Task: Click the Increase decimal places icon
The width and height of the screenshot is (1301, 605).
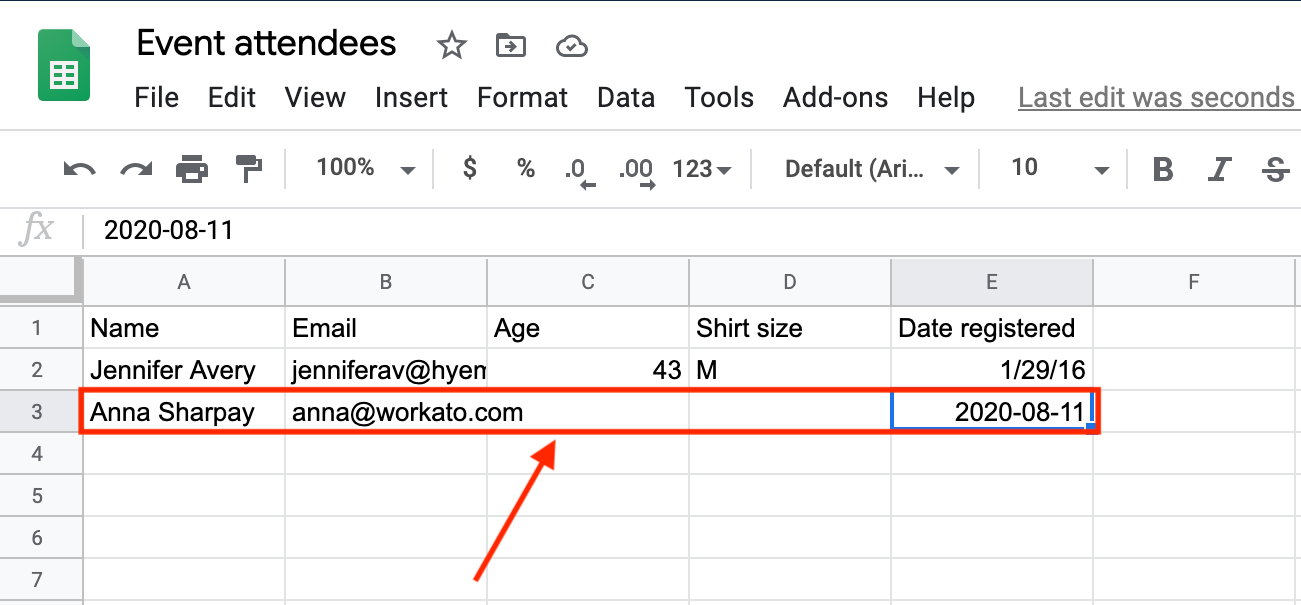Action: 636,168
